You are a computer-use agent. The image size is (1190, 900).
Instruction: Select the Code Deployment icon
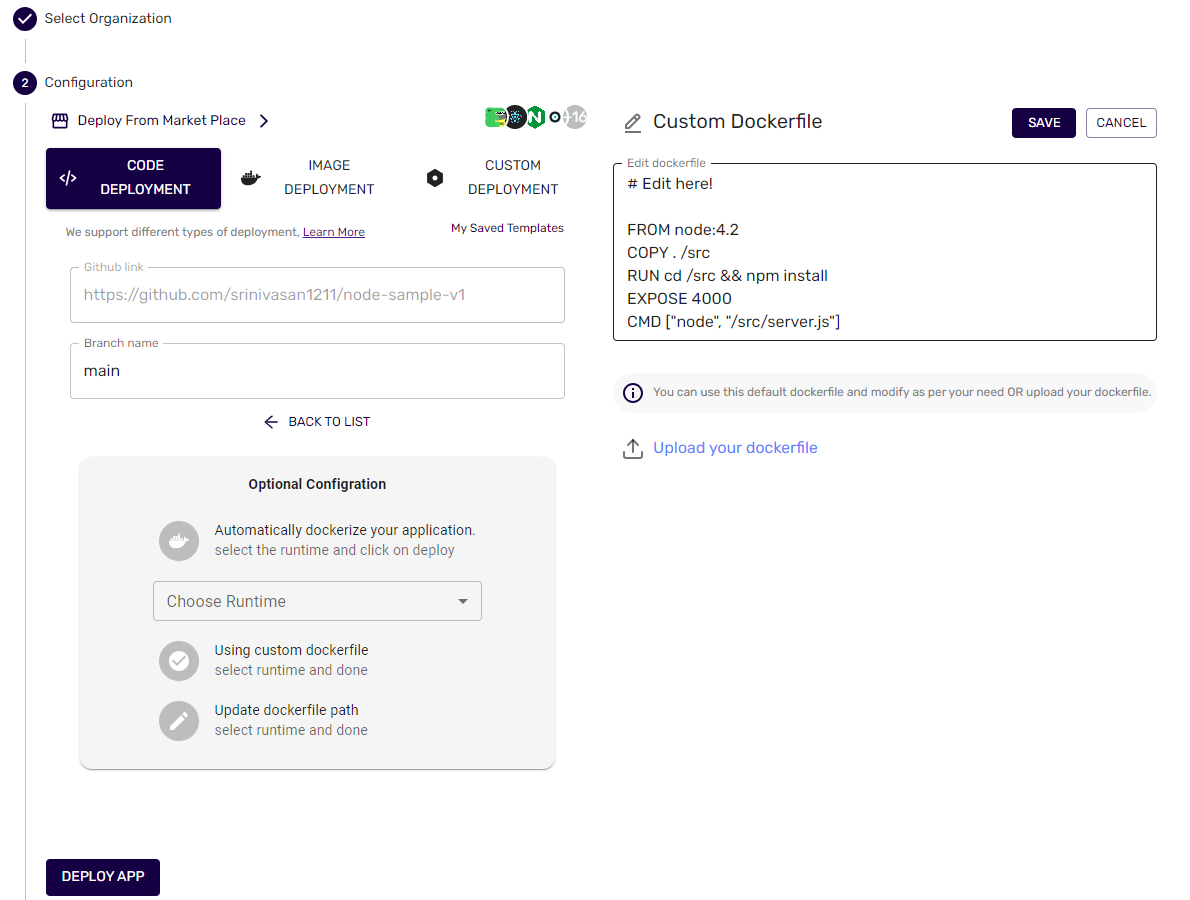(x=68, y=178)
